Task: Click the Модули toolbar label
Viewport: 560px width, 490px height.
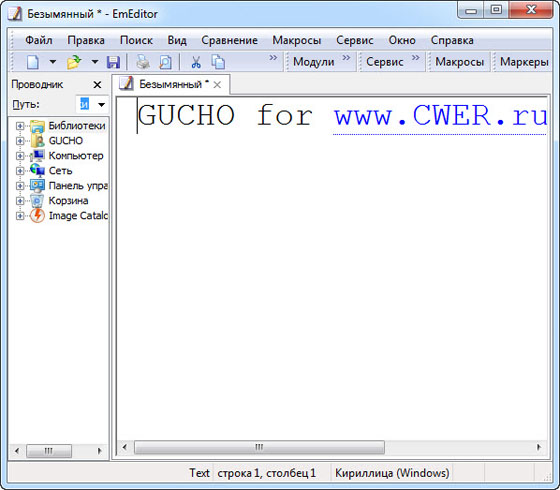Action: (x=314, y=62)
